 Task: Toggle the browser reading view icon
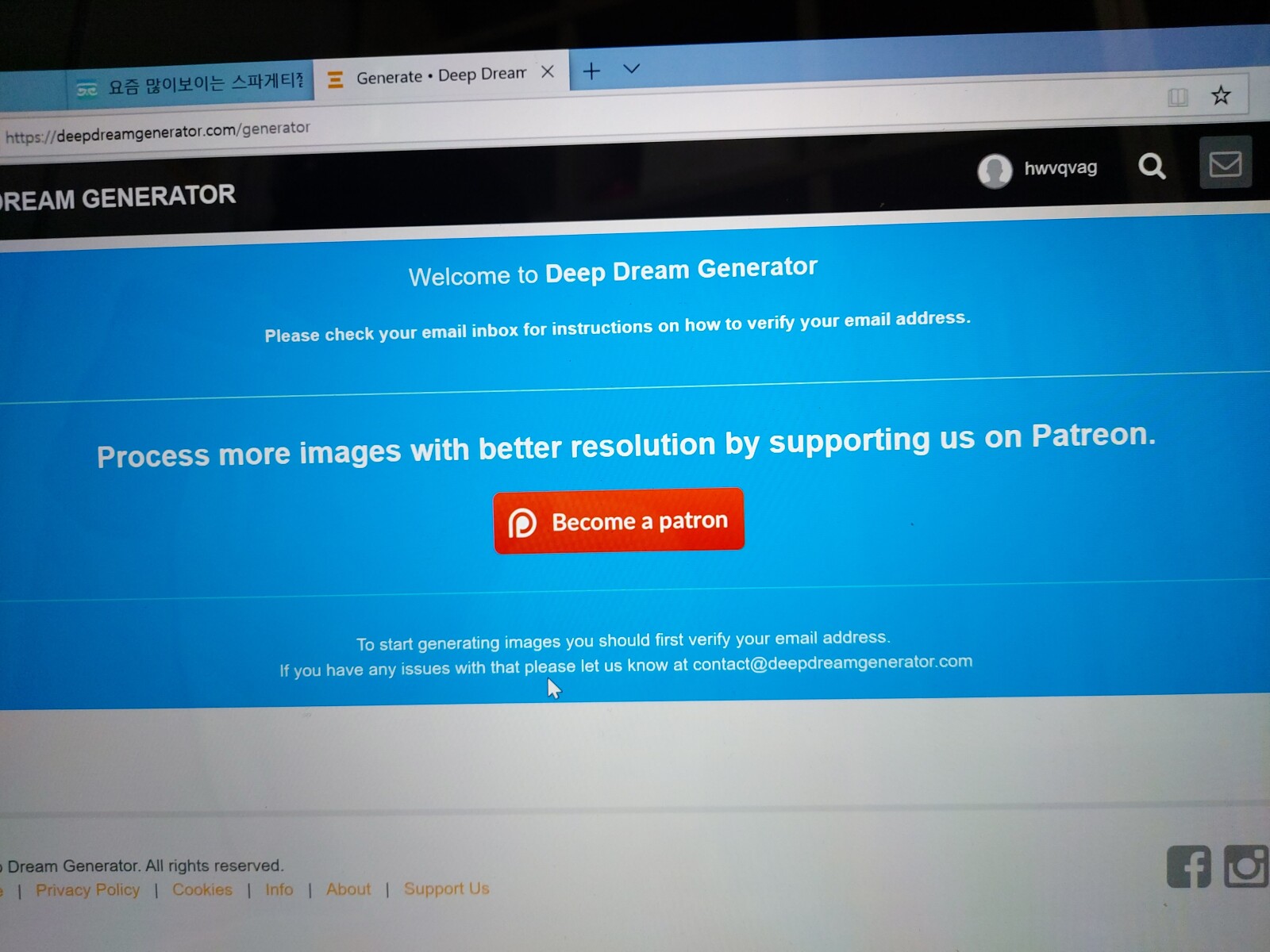[1178, 98]
